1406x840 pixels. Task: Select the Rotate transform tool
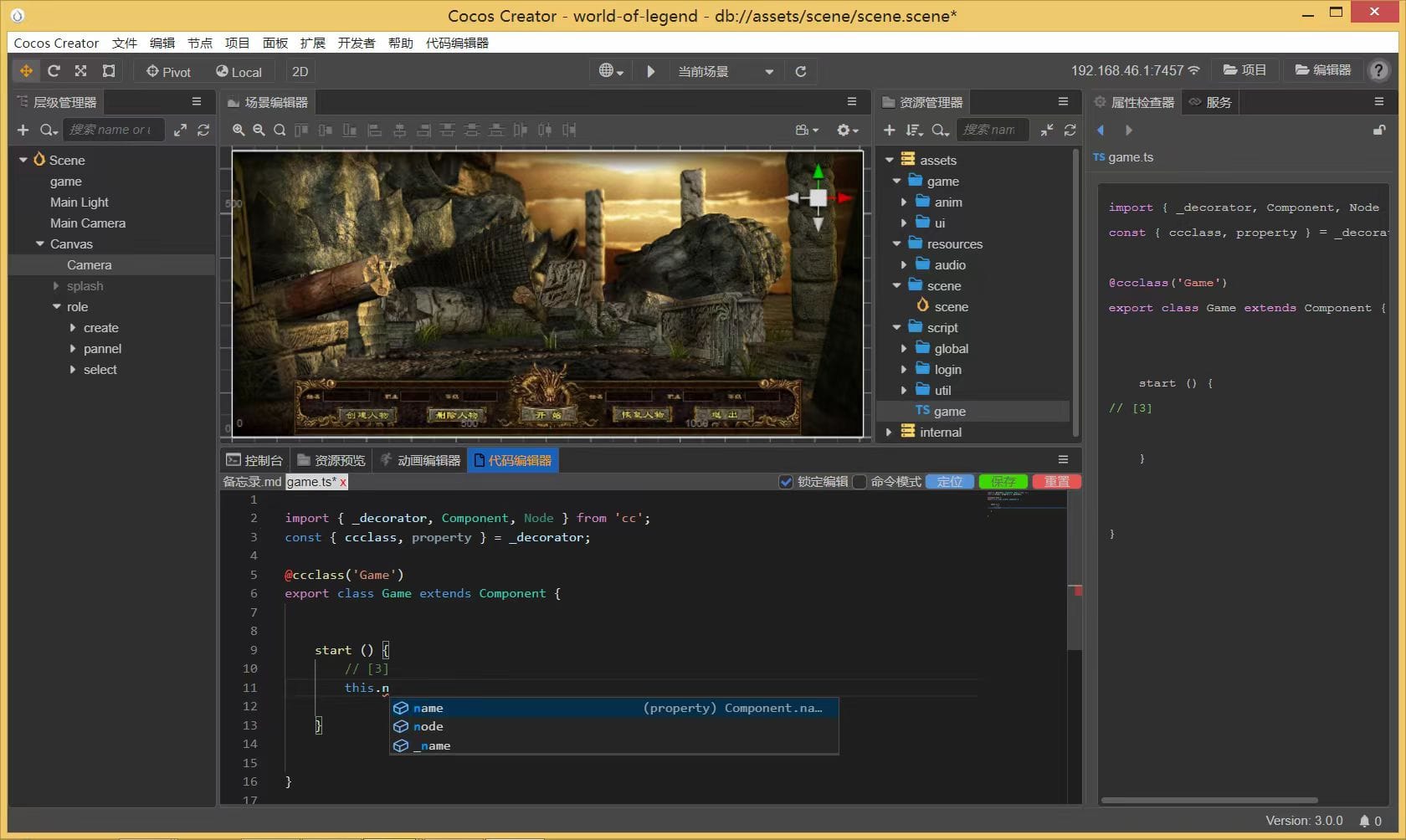pyautogui.click(x=54, y=71)
